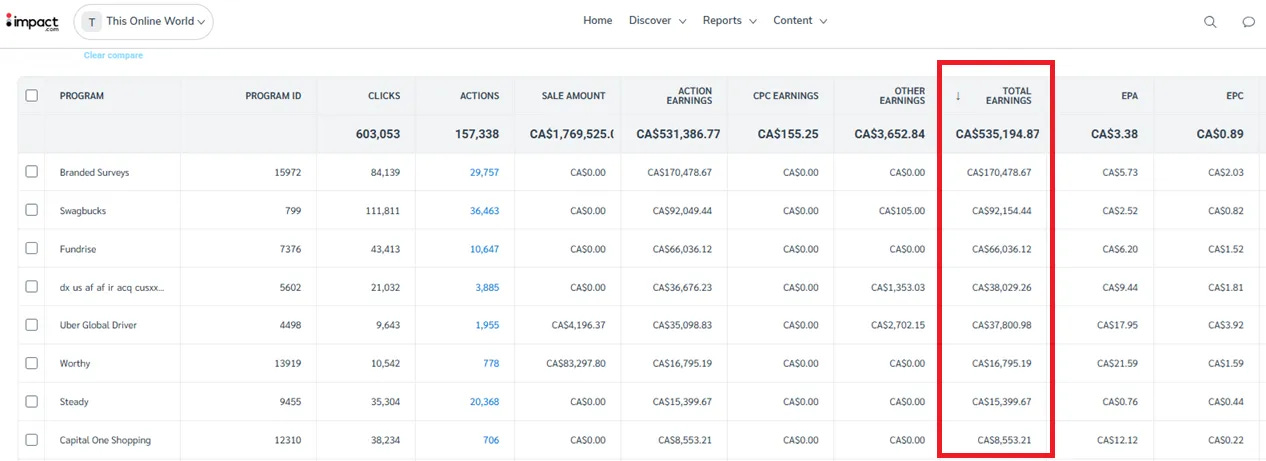Sort by the Total Earnings column header
1266x461 pixels.
pos(1008,96)
